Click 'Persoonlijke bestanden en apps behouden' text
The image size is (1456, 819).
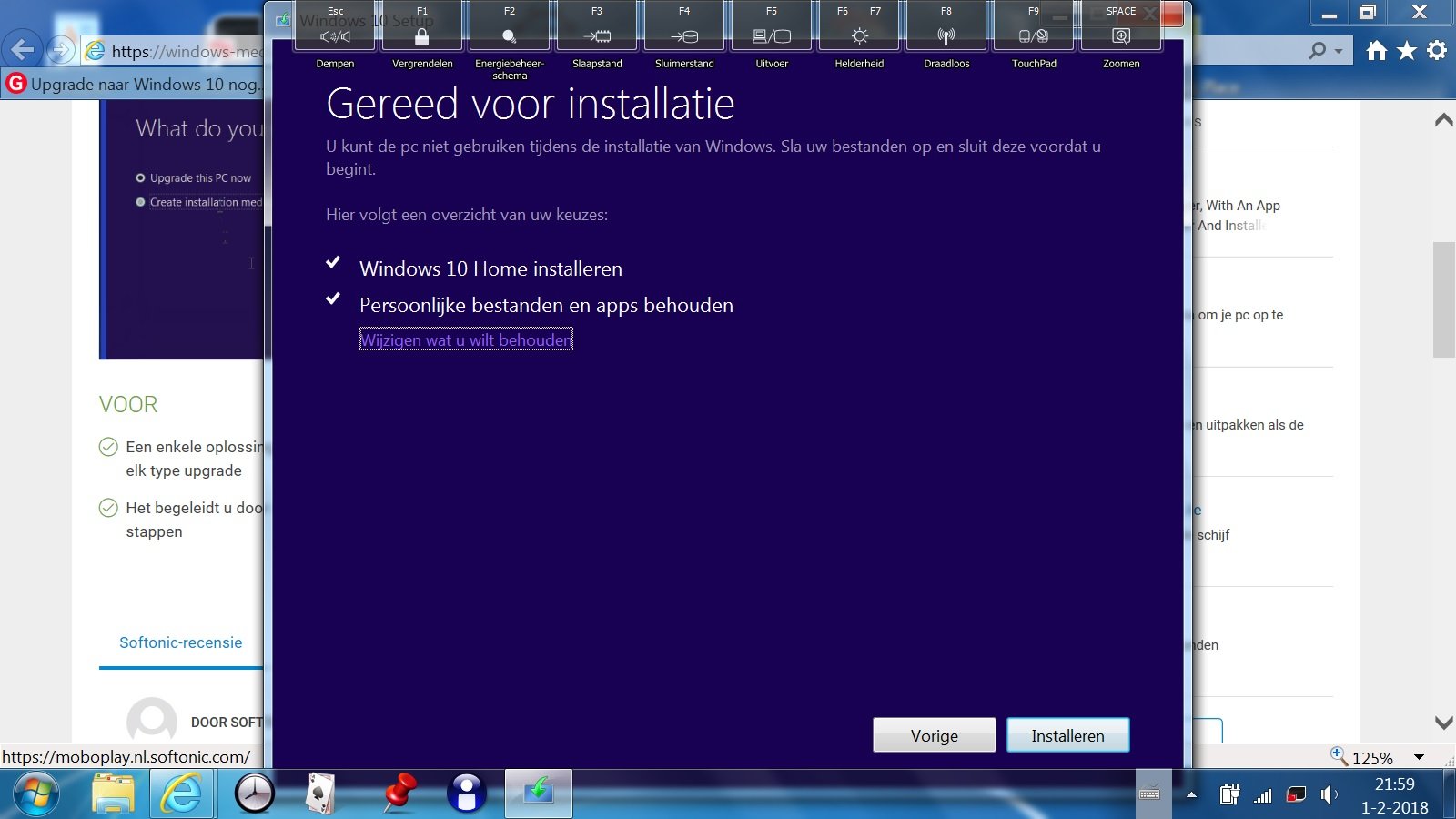pos(546,305)
